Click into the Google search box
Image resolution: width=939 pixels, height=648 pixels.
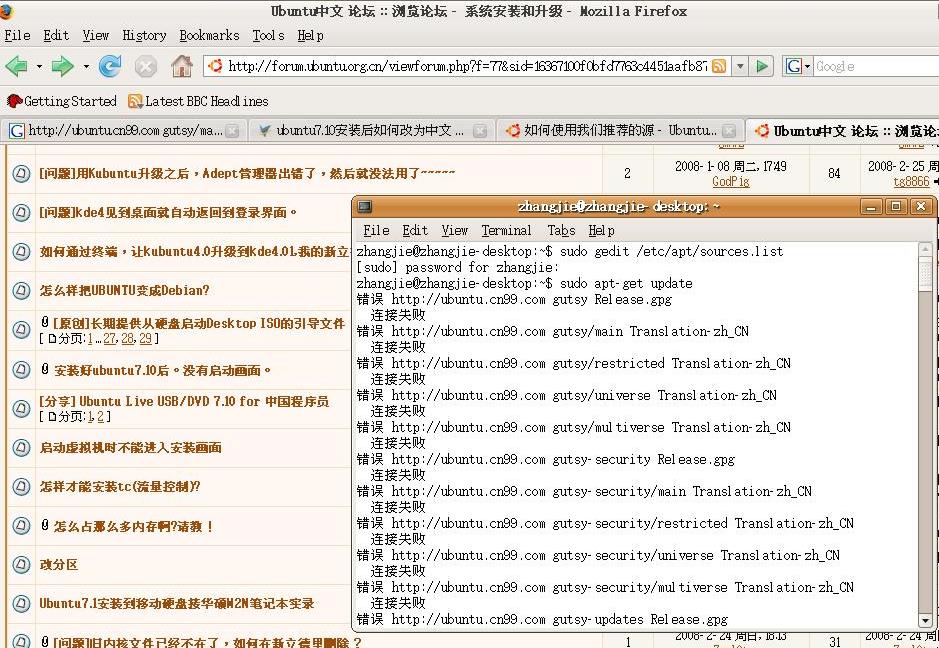(x=876, y=66)
